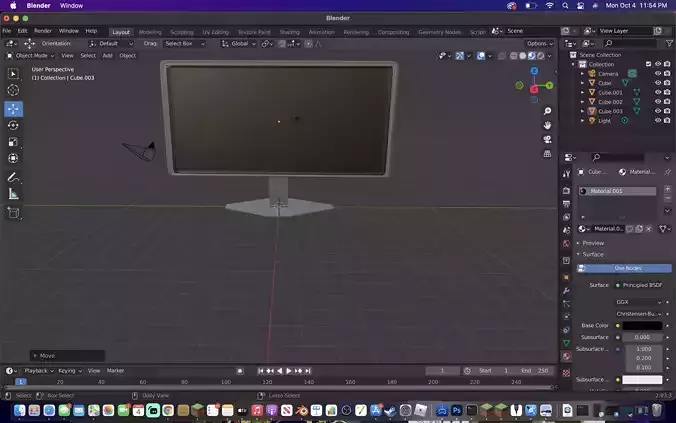Image resolution: width=676 pixels, height=423 pixels.
Task: Toggle viewport overlays
Action: [480, 56]
